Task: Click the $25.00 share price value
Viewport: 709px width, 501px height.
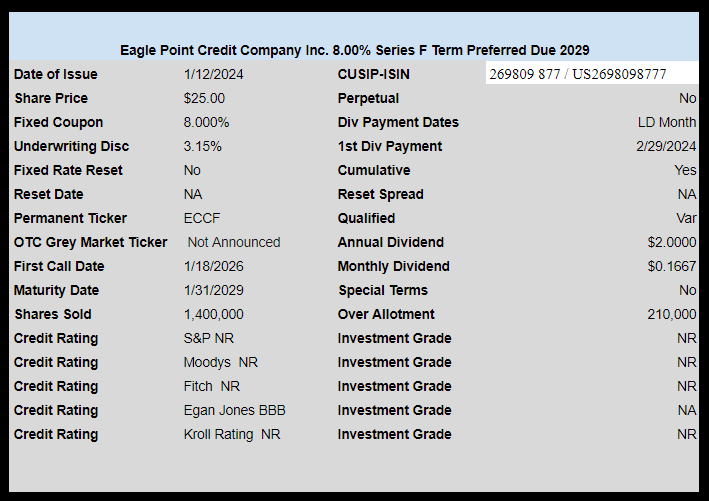Action: point(204,98)
